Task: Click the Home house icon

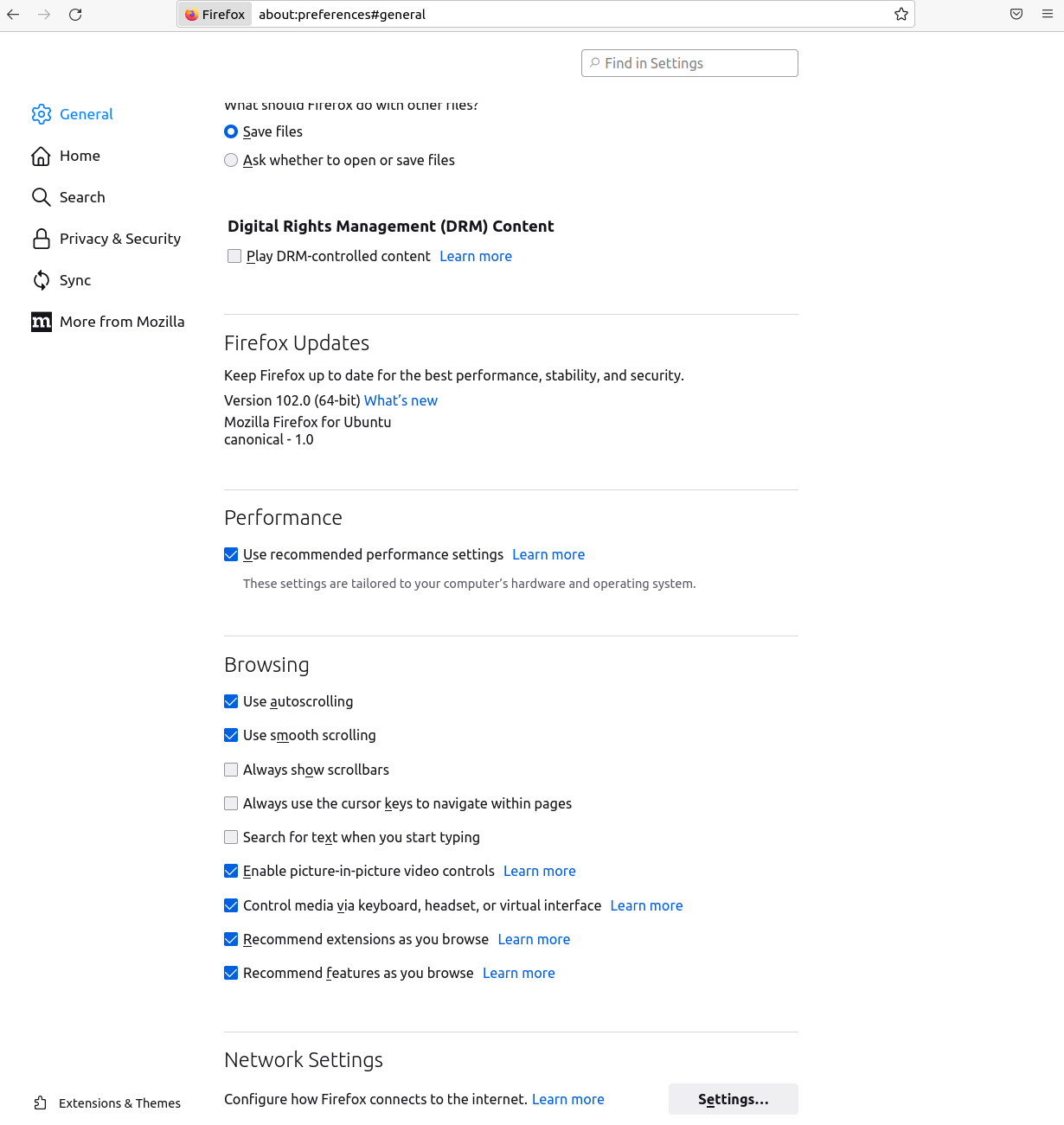Action: tap(42, 156)
